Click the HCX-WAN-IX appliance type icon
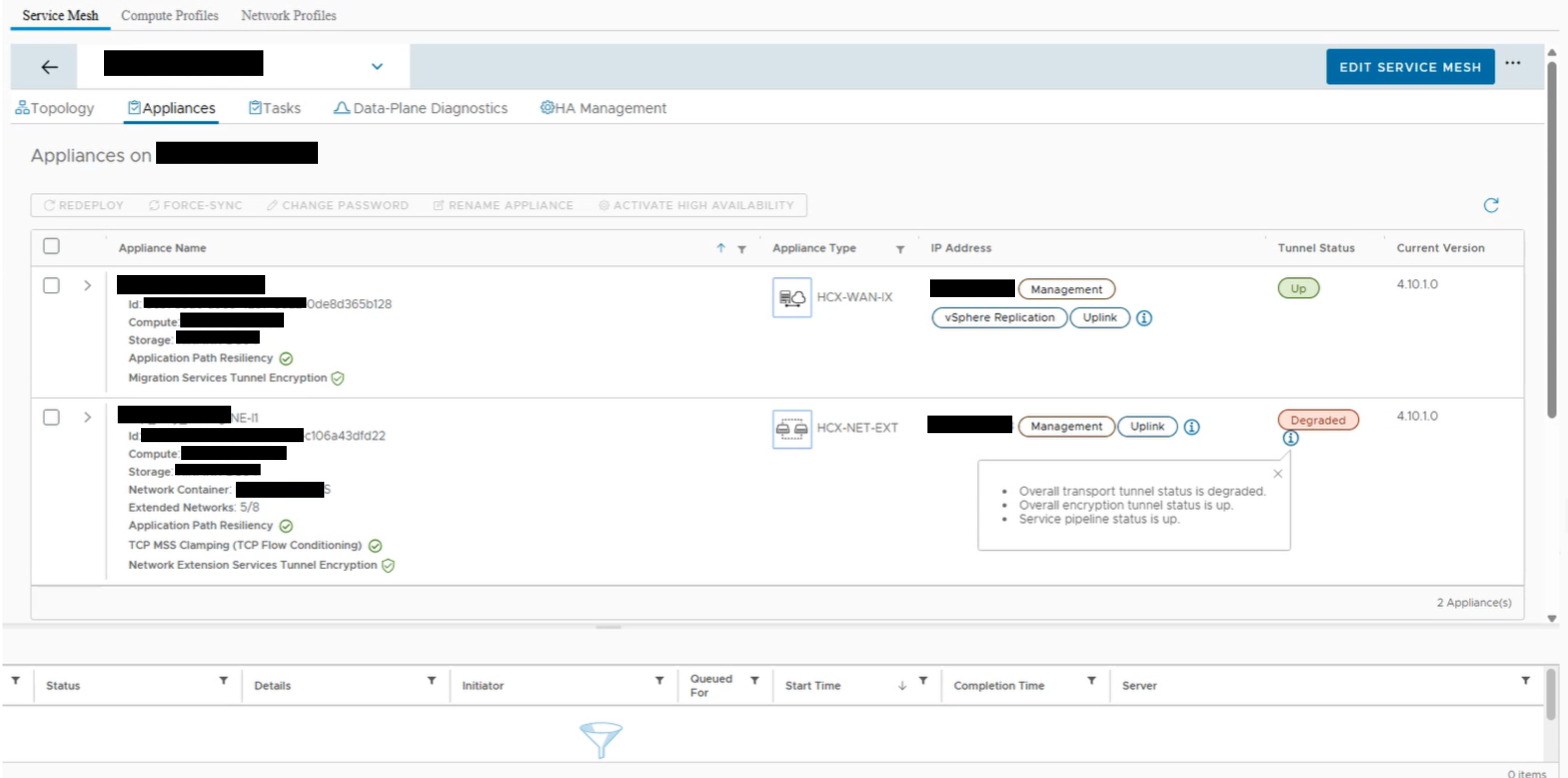This screenshot has width=1568, height=778. 792,297
